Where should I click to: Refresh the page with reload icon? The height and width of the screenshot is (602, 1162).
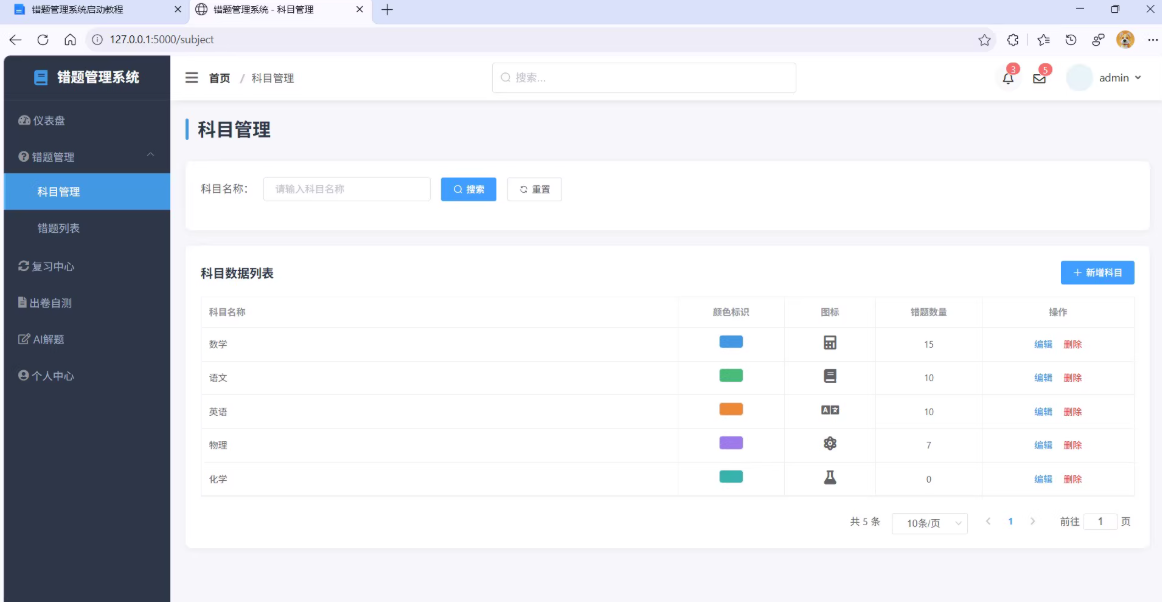pos(43,39)
